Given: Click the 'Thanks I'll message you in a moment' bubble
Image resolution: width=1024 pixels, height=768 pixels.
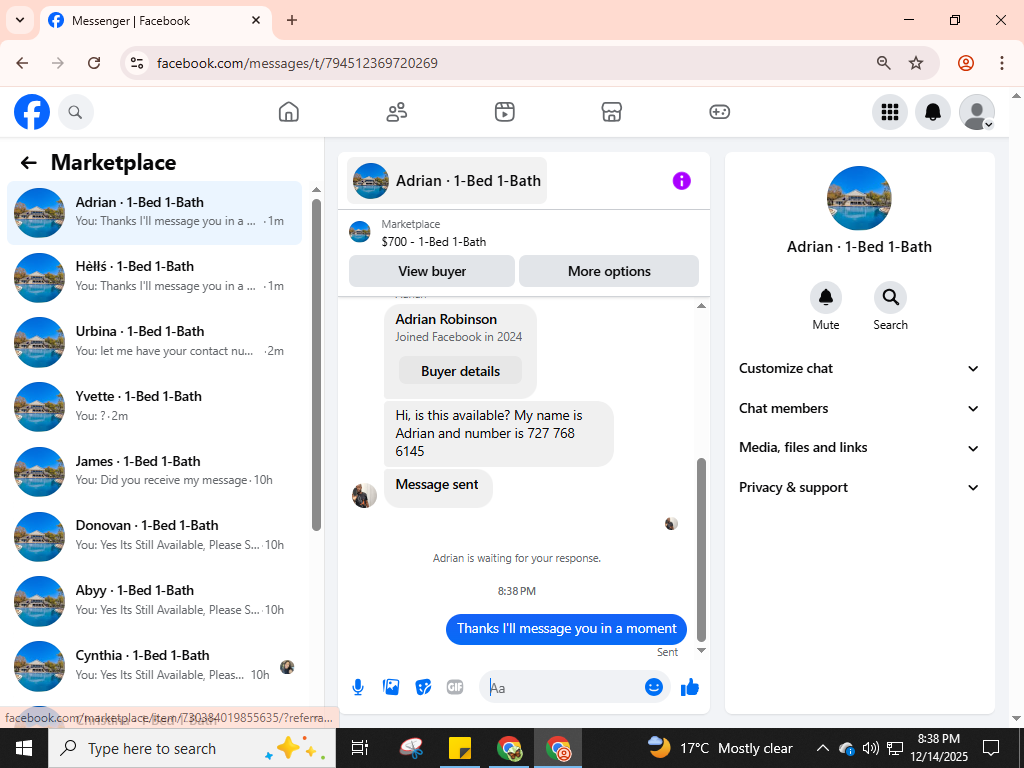Looking at the screenshot, I should coord(566,628).
